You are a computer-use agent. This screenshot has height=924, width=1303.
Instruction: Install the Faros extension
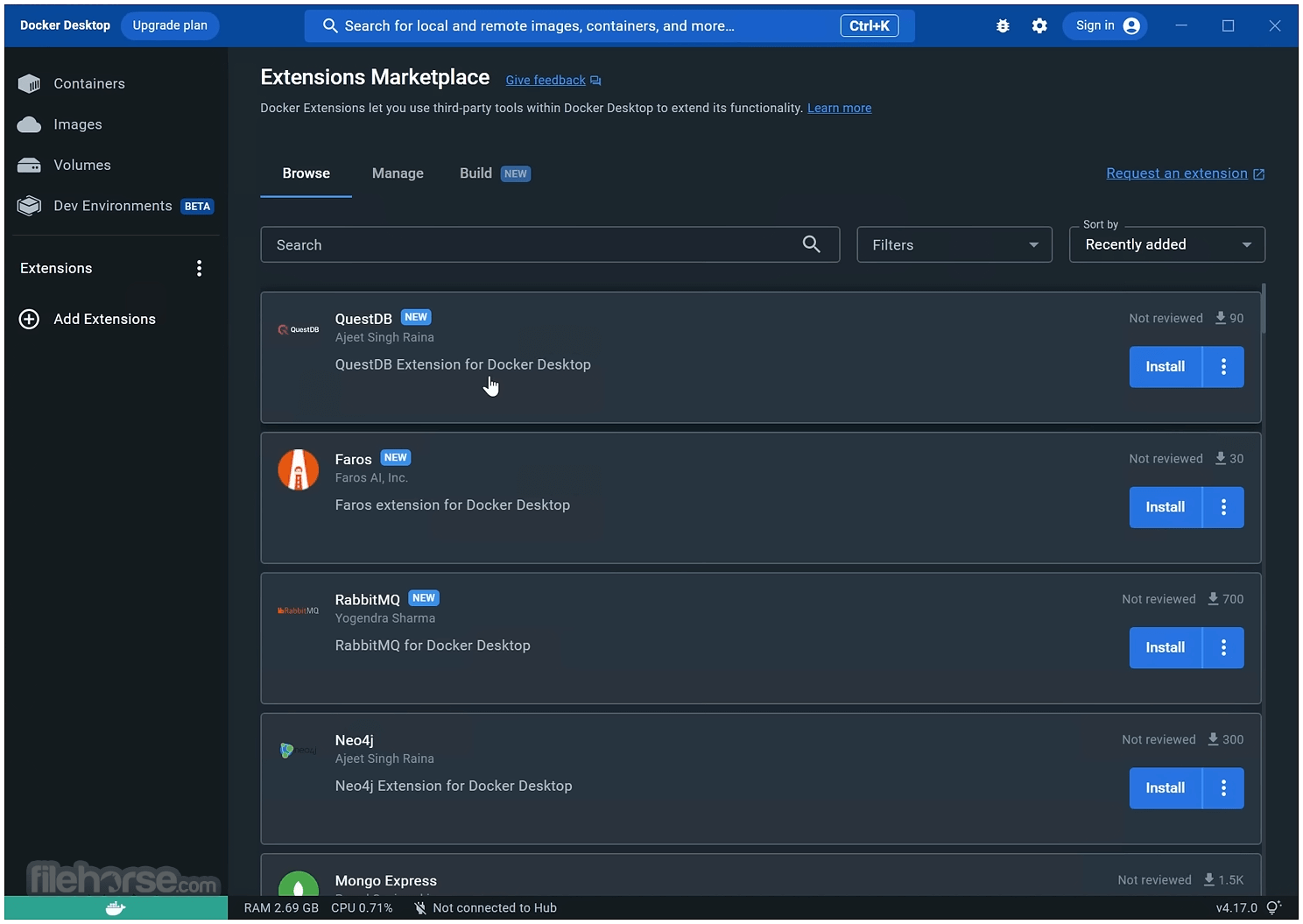1166,507
